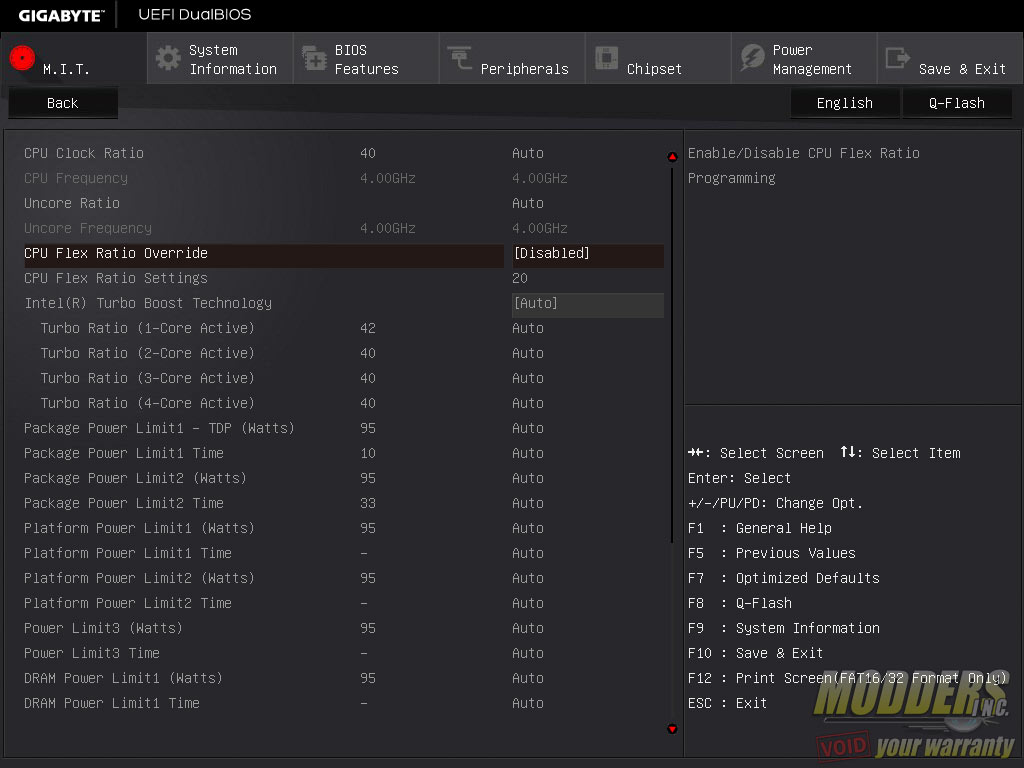Select Package Power Limit1 - TDP (Watts) label
Image resolution: width=1024 pixels, height=768 pixels.
[x=159, y=428]
